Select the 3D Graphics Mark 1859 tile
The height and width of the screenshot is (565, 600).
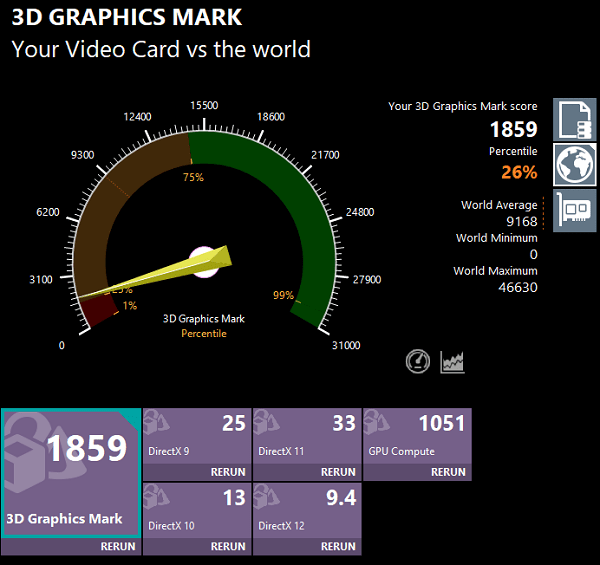(x=71, y=473)
